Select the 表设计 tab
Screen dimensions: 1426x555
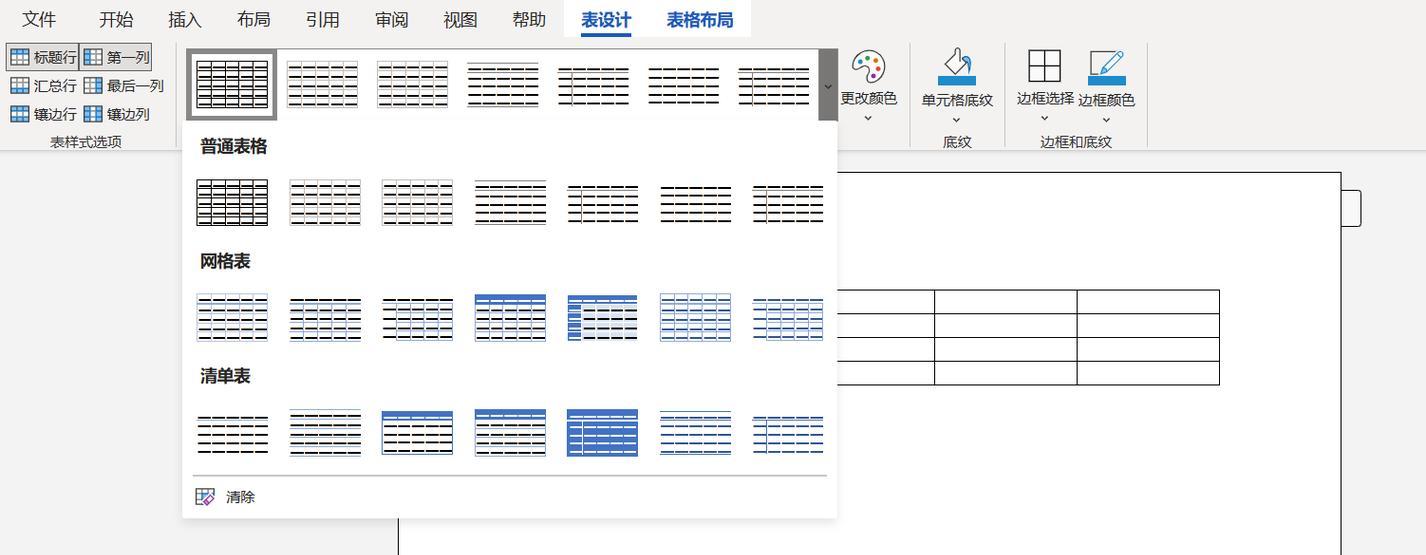pos(606,20)
